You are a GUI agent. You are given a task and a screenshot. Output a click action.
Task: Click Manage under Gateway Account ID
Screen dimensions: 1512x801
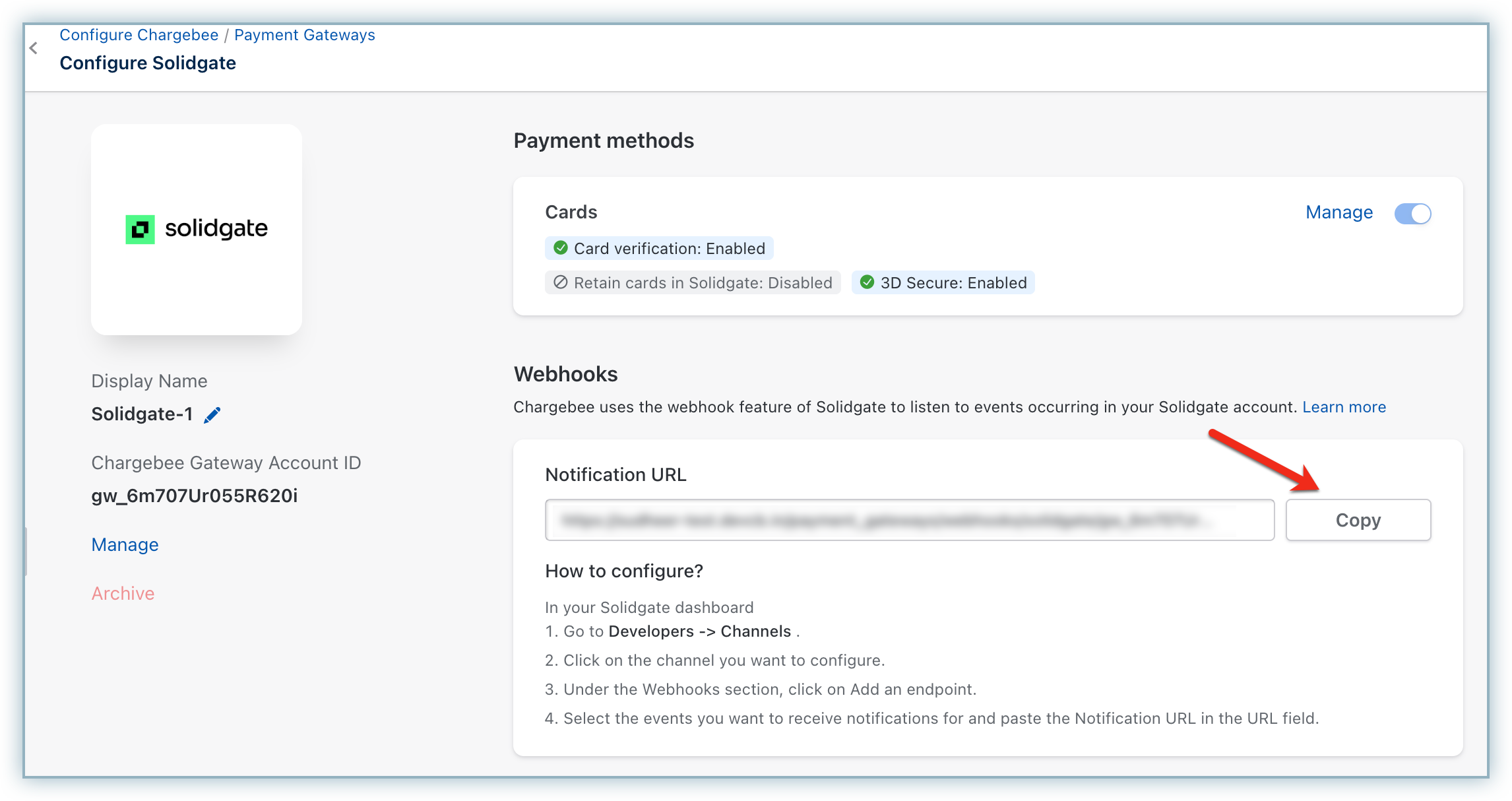click(125, 544)
